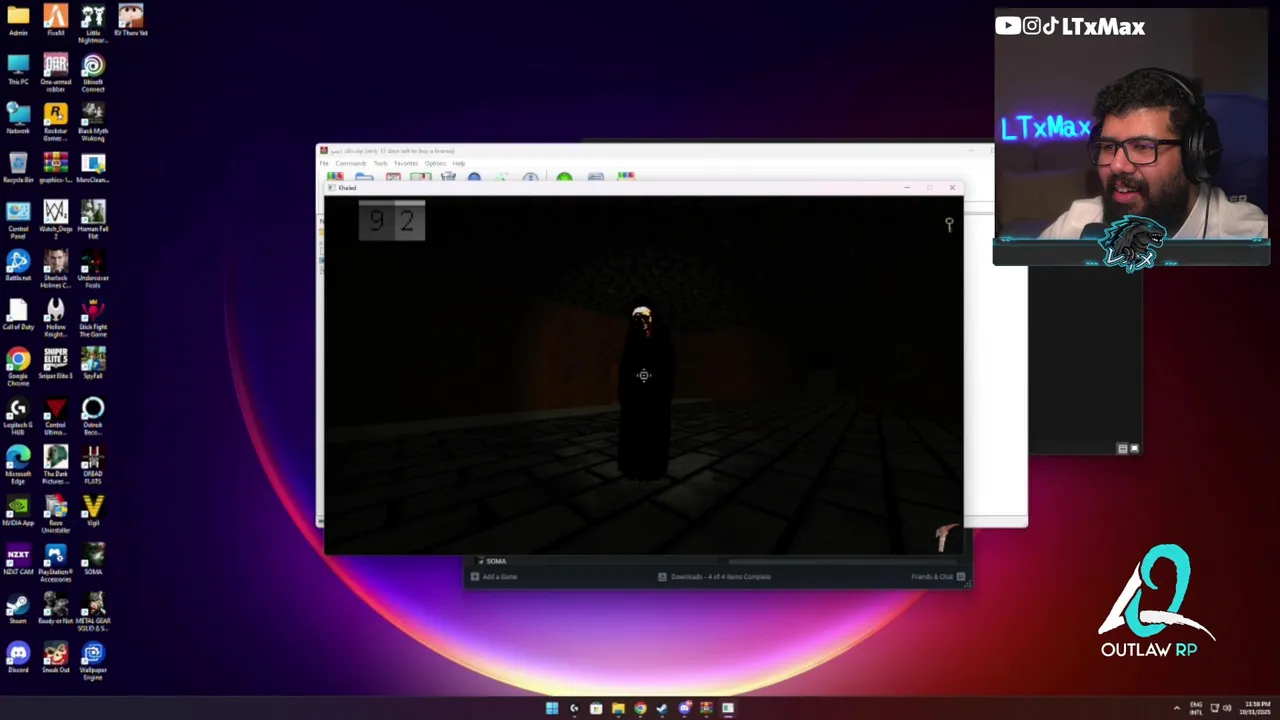Open Downloads status in Steam window

(714, 577)
